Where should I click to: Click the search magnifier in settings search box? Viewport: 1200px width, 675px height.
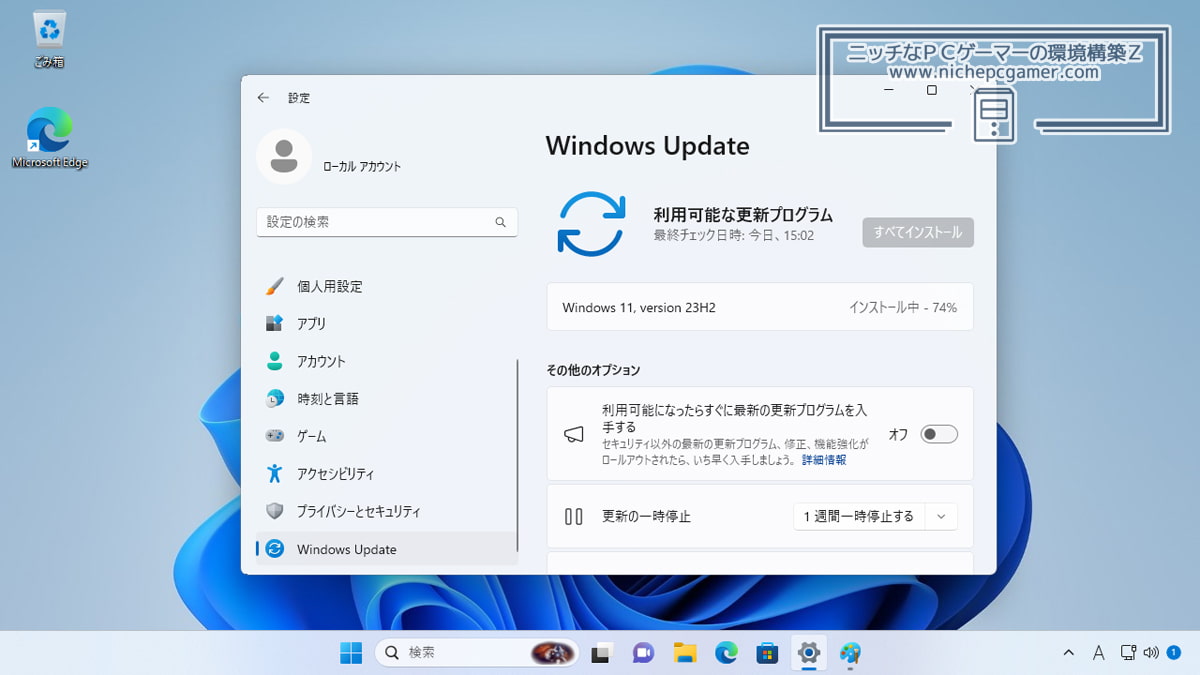[501, 222]
